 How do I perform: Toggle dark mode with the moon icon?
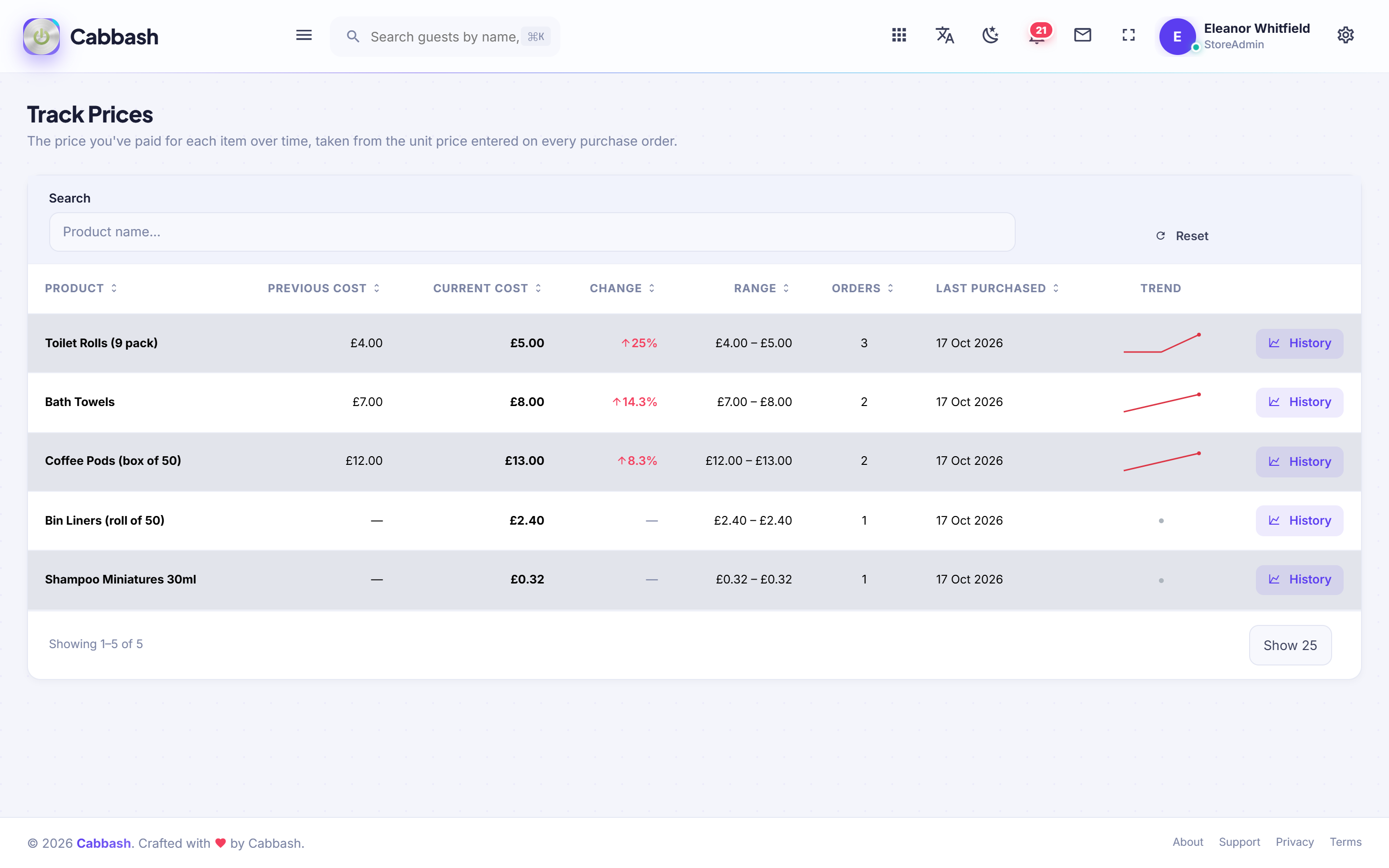(x=991, y=36)
